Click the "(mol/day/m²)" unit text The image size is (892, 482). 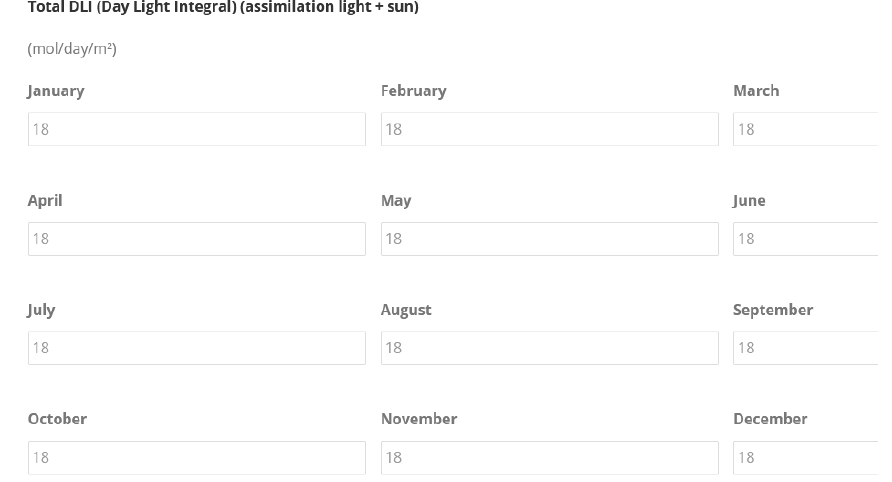(x=72, y=49)
